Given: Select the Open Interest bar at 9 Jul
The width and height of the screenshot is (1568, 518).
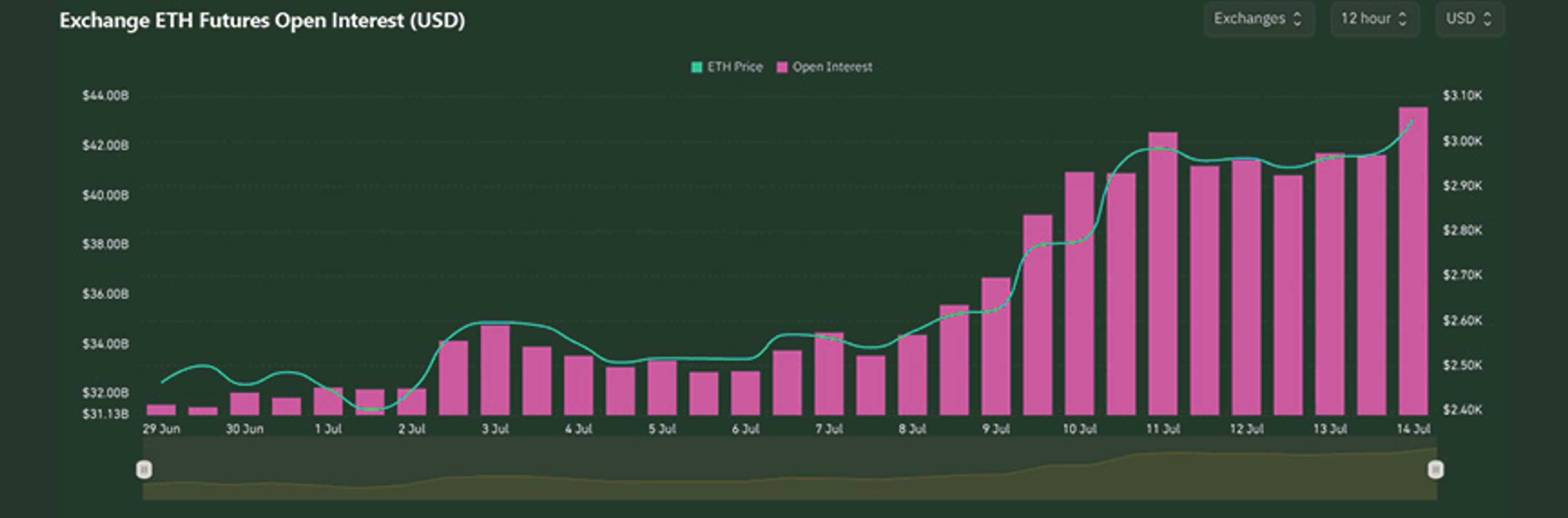Looking at the screenshot, I should pos(996,346).
